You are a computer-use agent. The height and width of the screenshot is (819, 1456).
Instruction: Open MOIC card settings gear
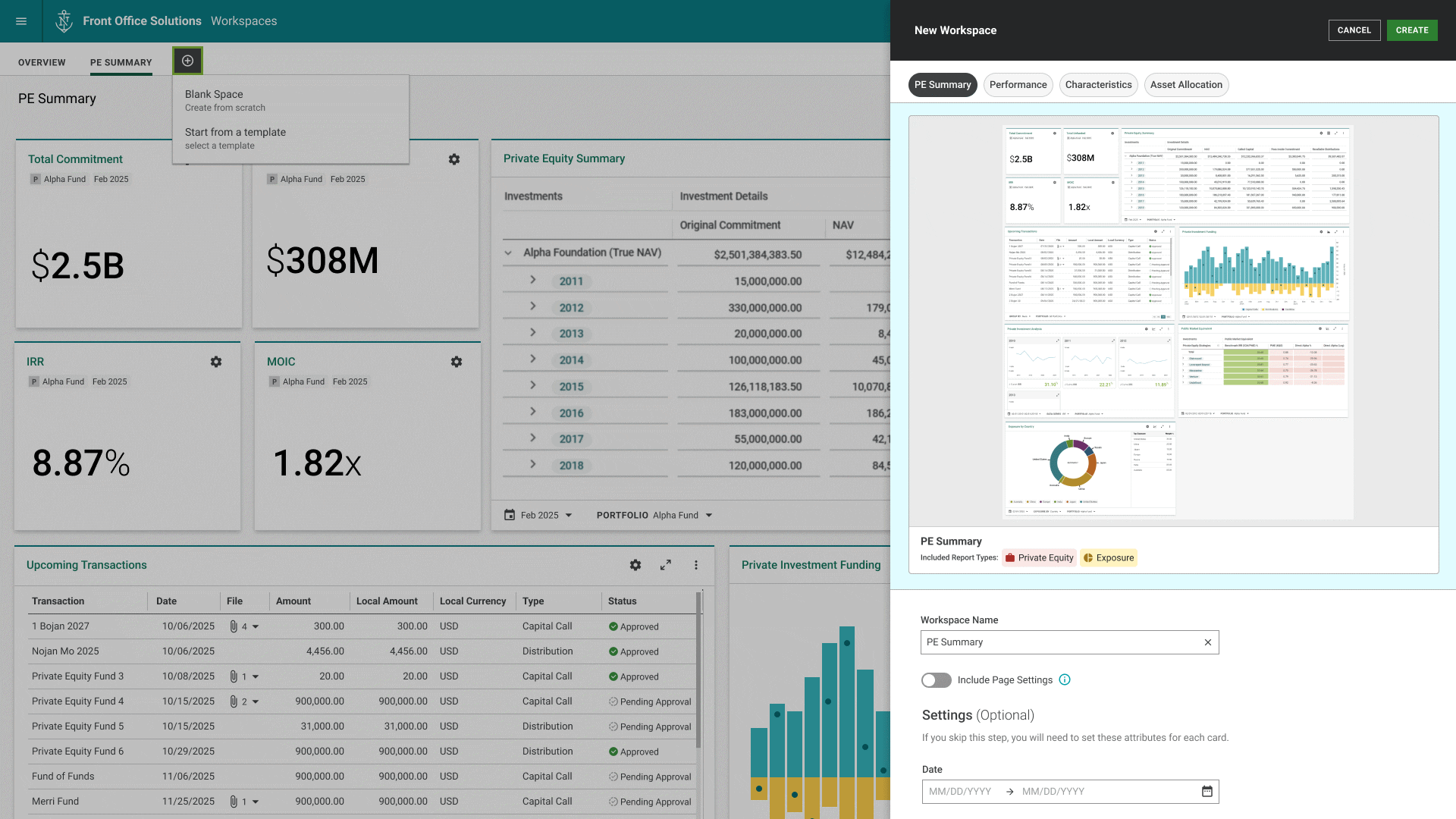456,362
